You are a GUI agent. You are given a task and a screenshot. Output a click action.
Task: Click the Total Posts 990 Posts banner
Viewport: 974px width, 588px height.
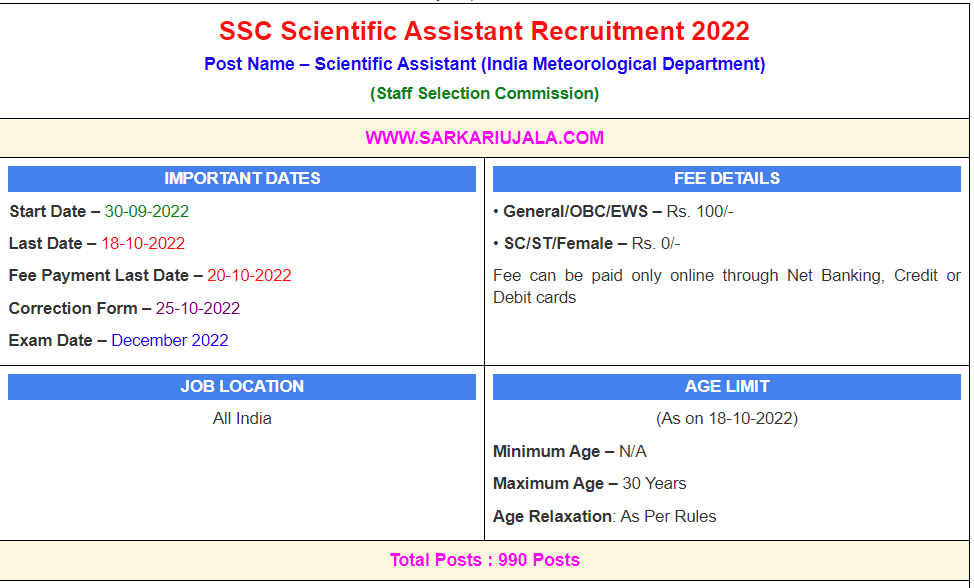[x=484, y=560]
